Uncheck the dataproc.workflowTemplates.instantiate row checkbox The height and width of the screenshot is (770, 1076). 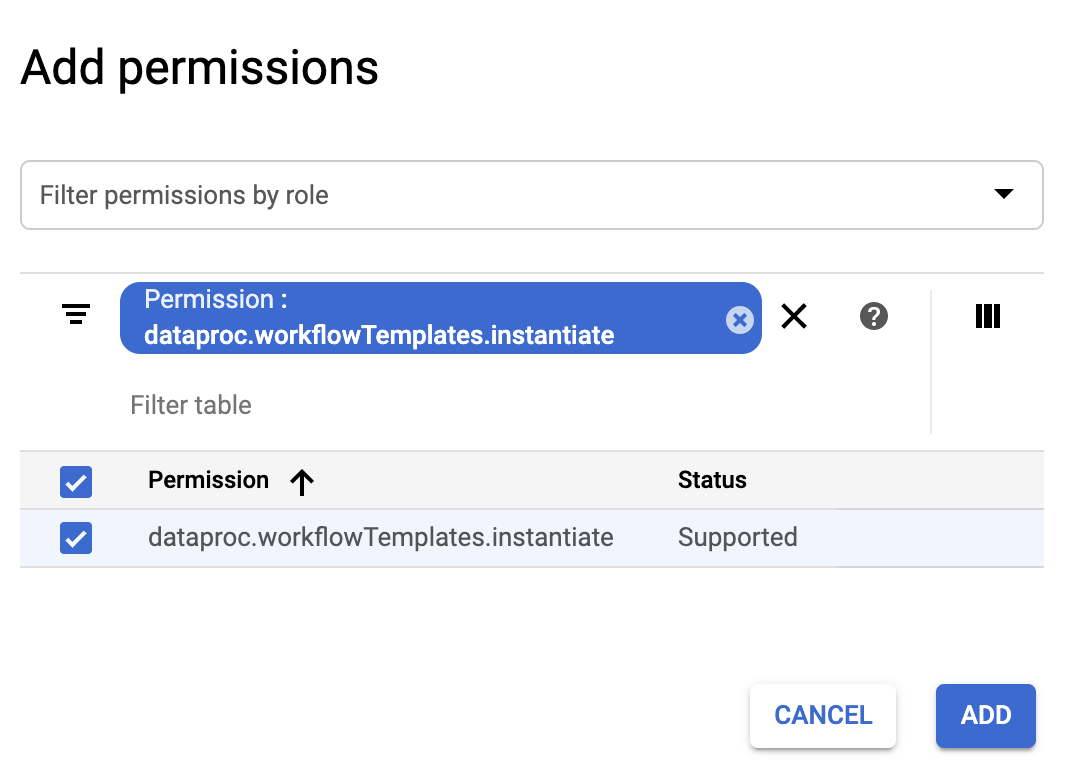pos(76,538)
